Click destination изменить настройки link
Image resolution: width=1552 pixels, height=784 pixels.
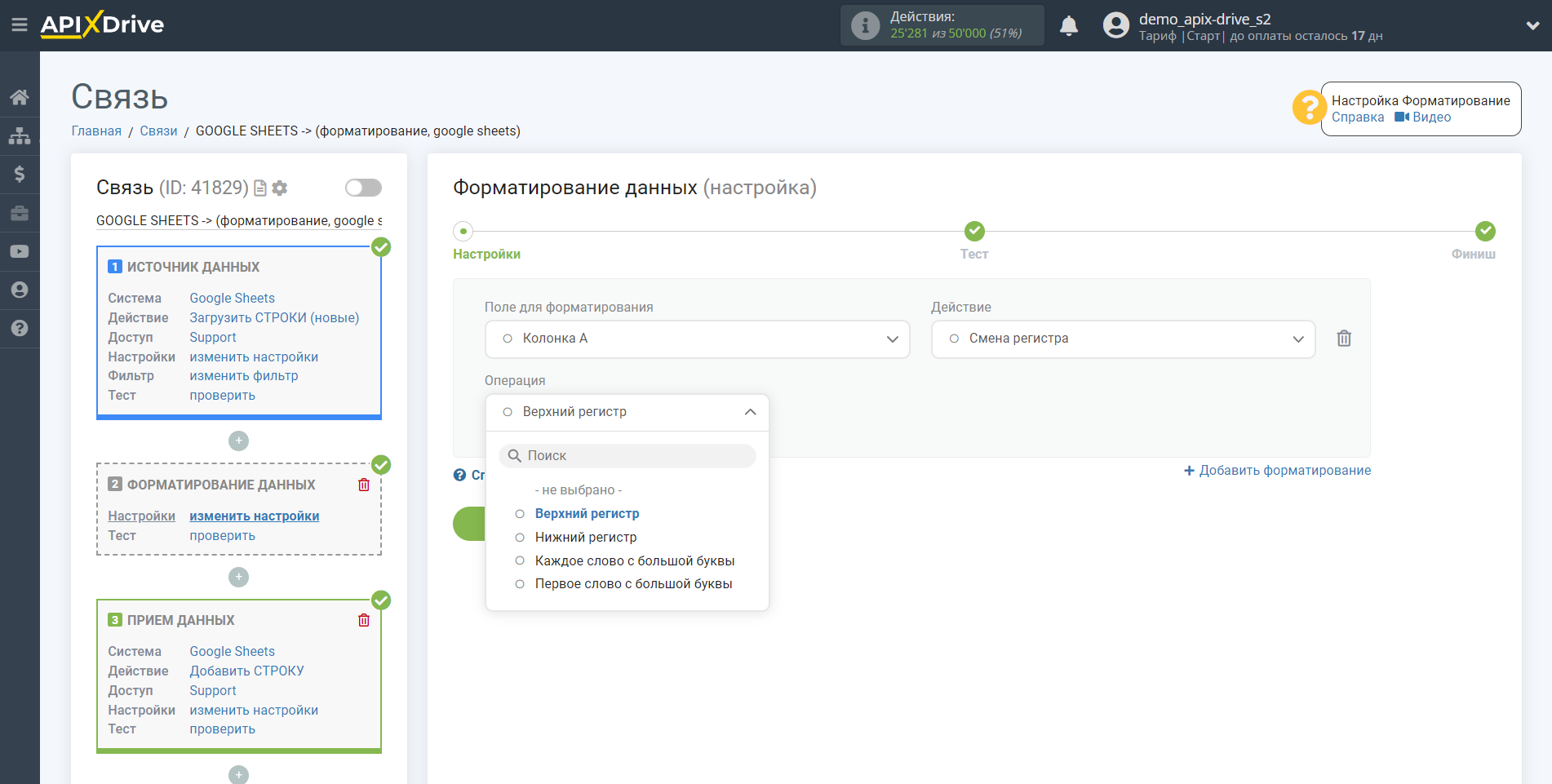click(254, 710)
